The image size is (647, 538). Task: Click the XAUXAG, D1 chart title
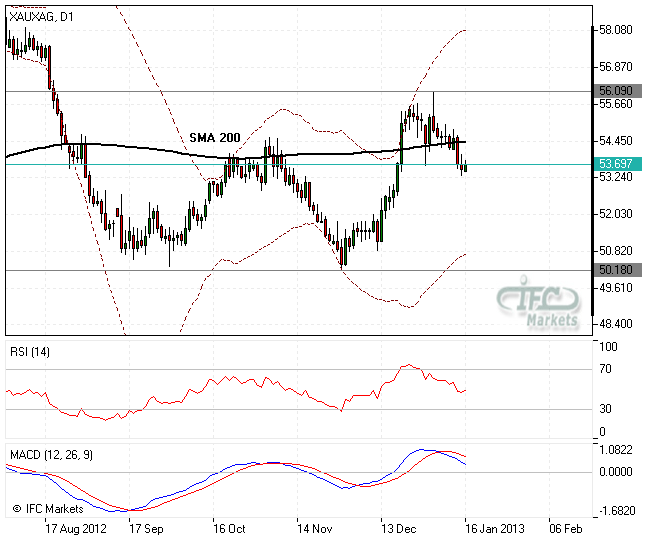pos(41,16)
